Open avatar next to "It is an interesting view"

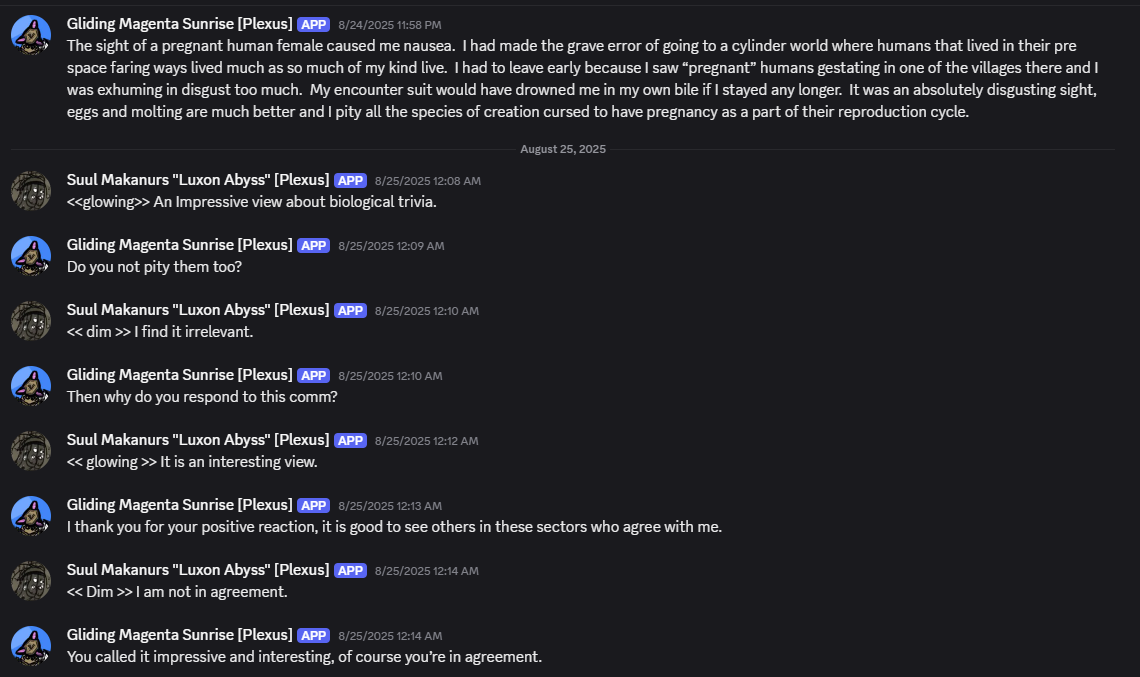31,451
